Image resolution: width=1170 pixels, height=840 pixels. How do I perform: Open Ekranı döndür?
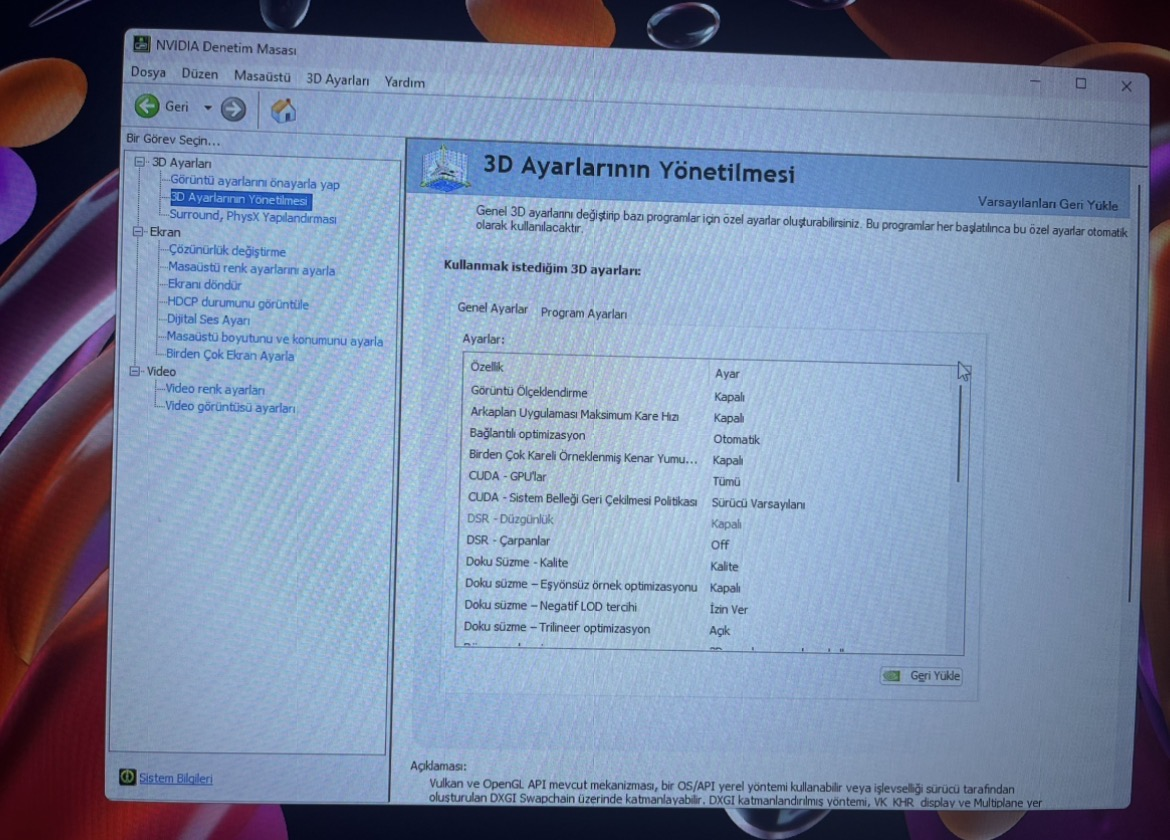[204, 284]
